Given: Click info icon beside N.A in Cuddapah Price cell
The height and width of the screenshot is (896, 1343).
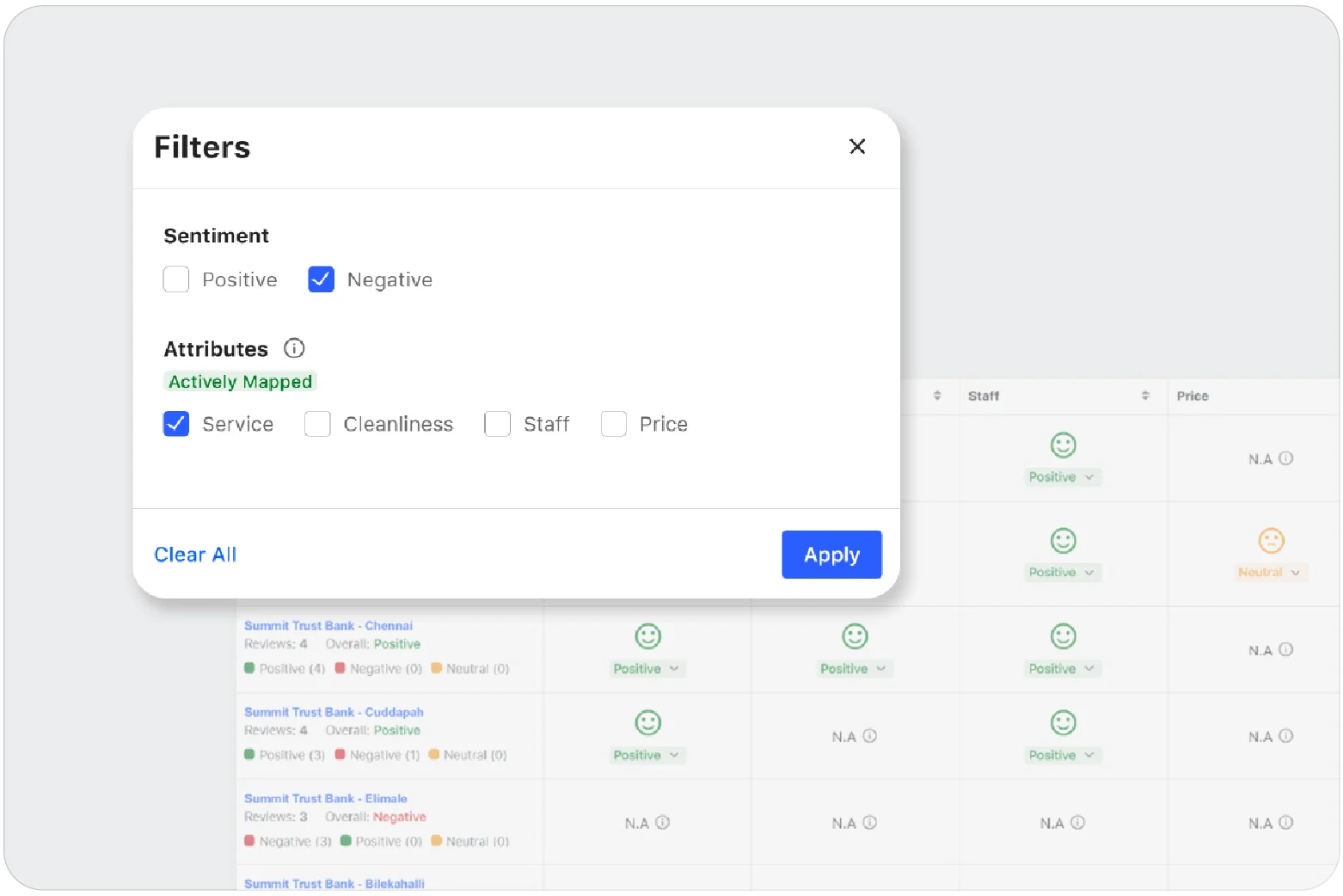Looking at the screenshot, I should (1285, 736).
